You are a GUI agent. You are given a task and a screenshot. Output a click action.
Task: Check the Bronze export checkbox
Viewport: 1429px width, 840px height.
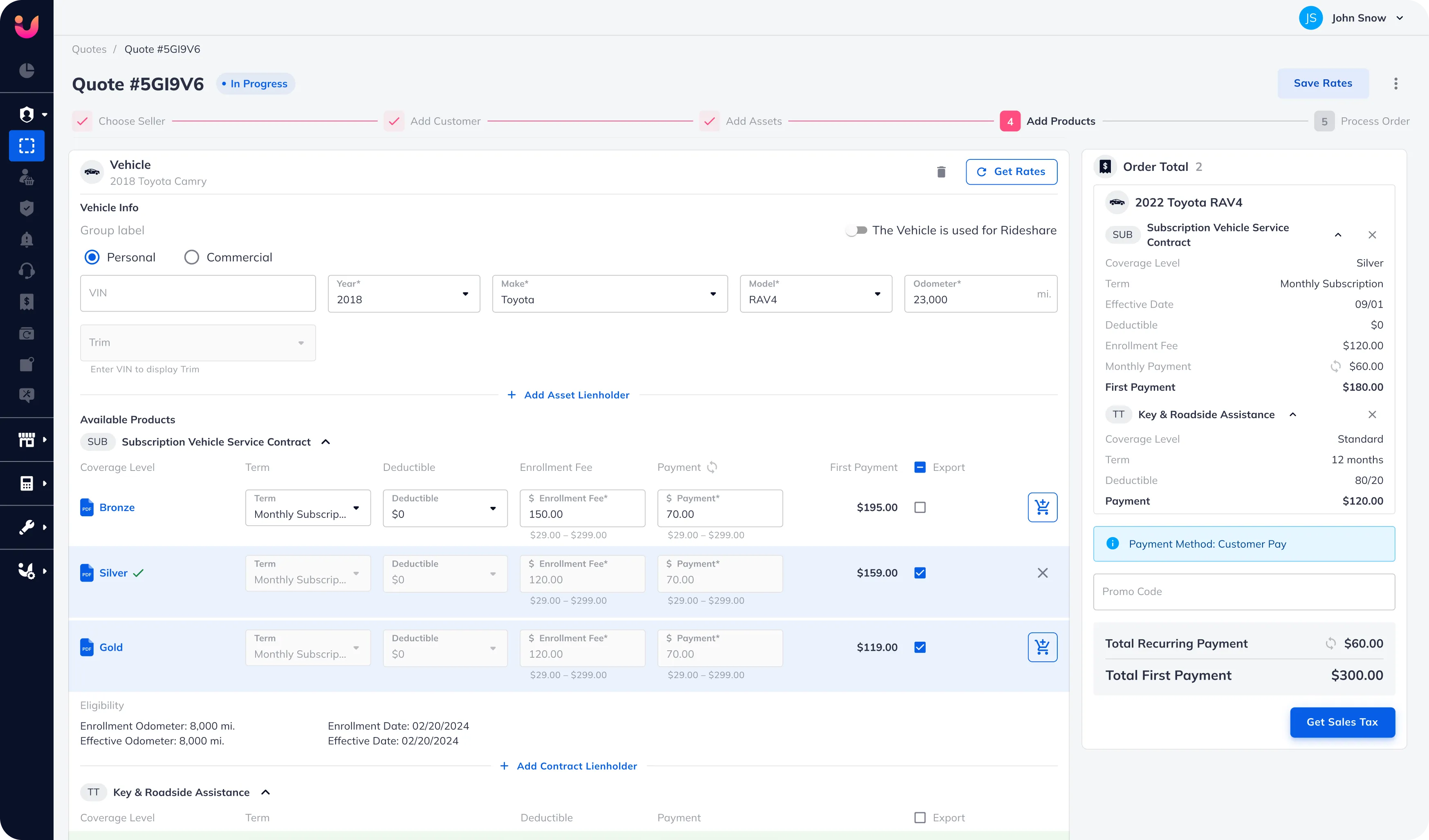[x=920, y=507]
